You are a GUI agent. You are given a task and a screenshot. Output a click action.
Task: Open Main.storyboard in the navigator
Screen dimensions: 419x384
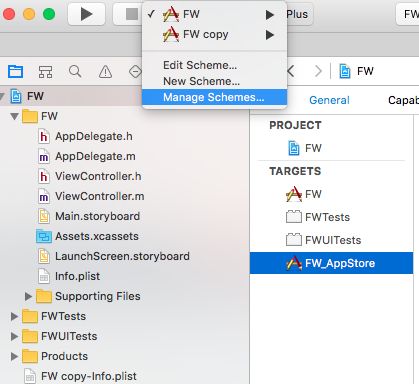[97, 216]
